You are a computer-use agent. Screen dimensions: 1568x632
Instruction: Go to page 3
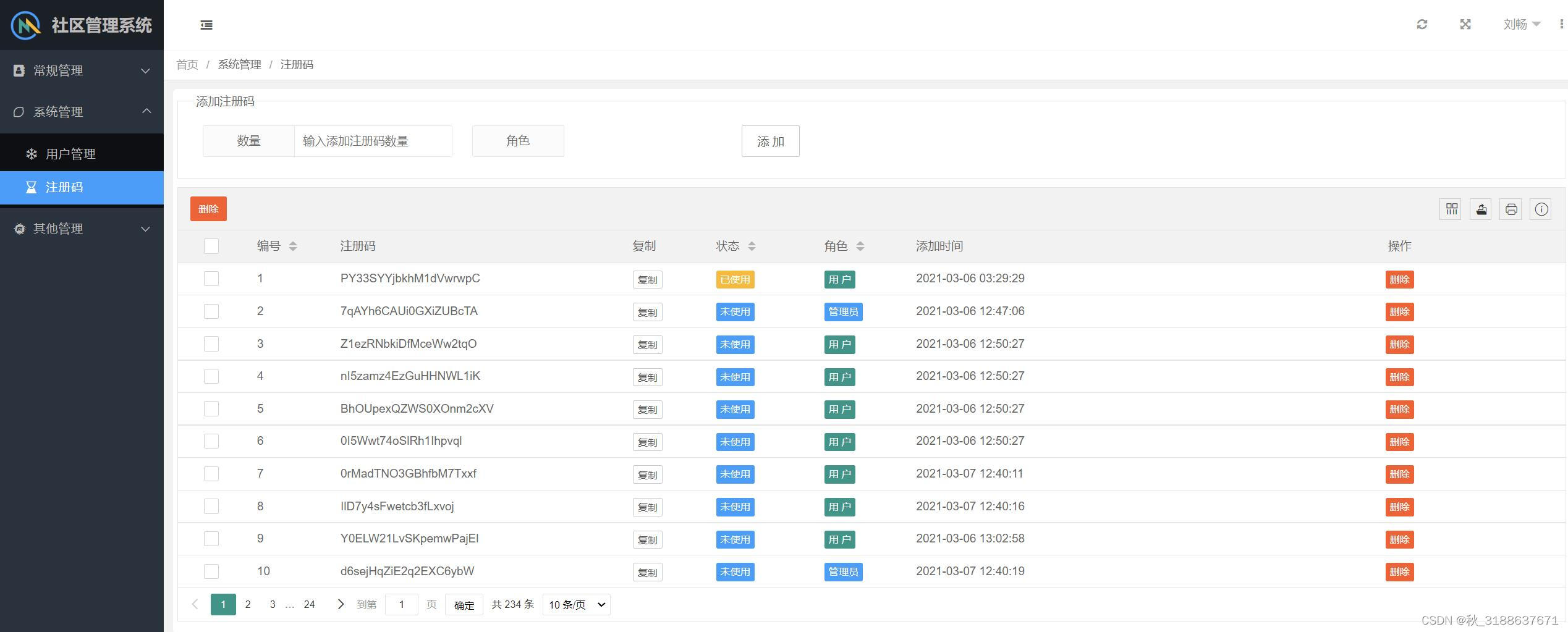pos(273,604)
